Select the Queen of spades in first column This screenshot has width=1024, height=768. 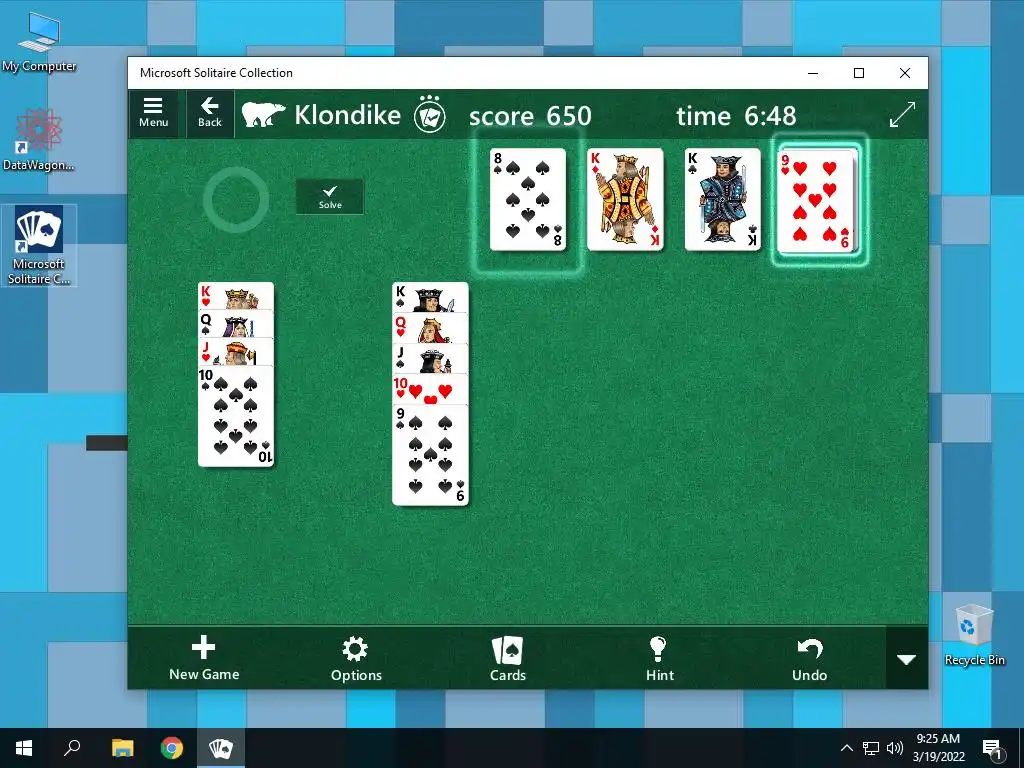pyautogui.click(x=236, y=324)
